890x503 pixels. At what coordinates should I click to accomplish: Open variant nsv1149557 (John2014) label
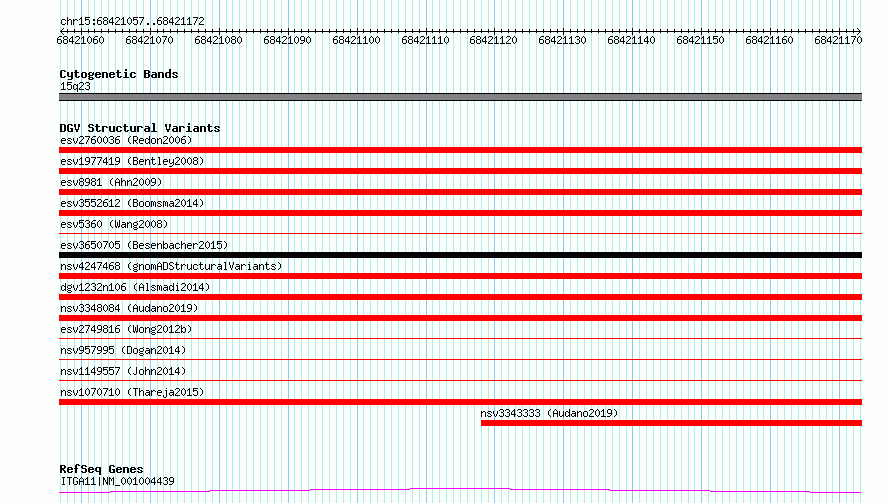click(x=123, y=371)
